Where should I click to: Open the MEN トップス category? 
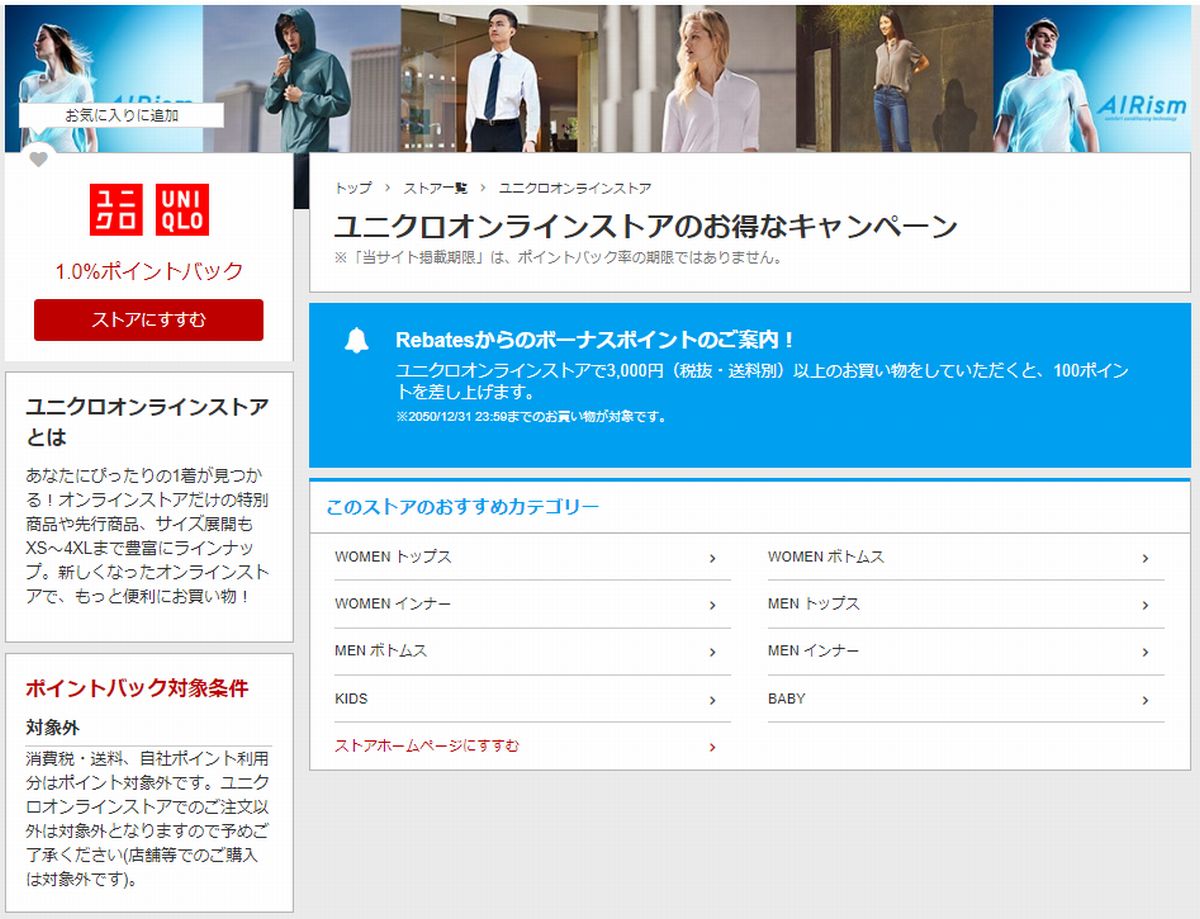966,605
